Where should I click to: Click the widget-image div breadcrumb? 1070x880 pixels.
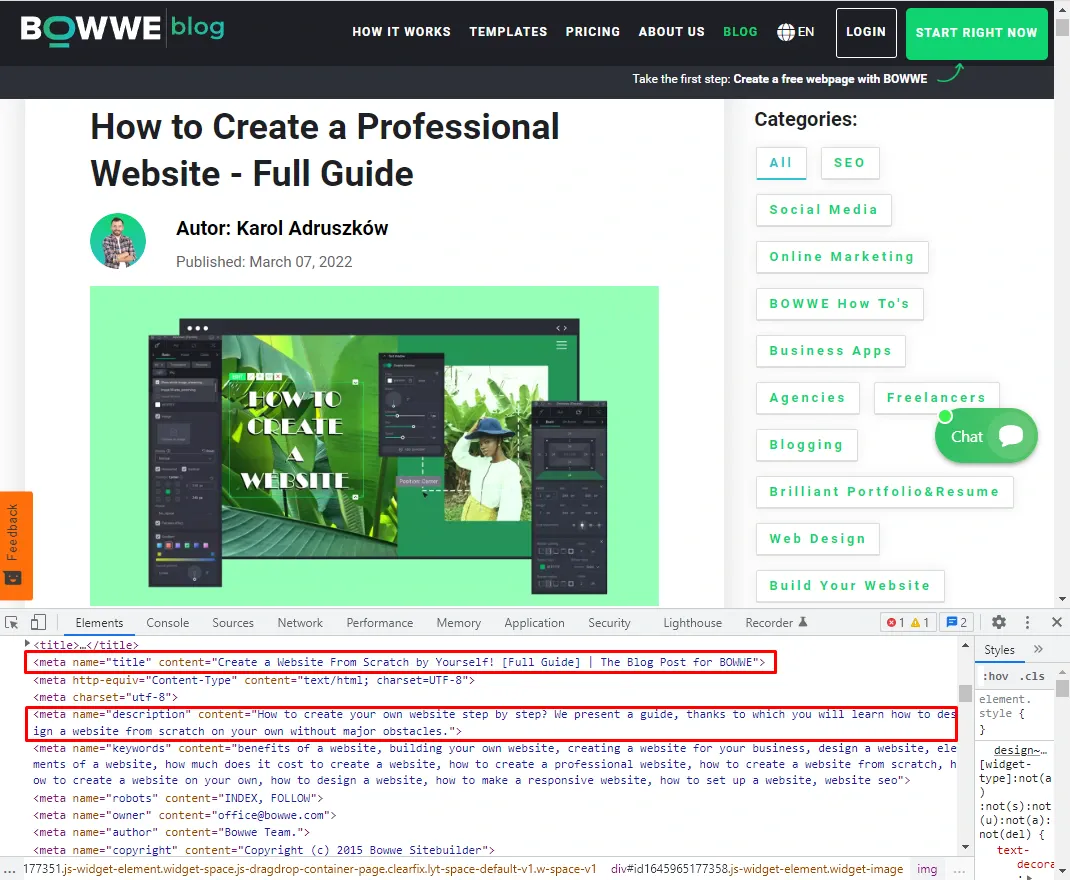pyautogui.click(x=757, y=869)
